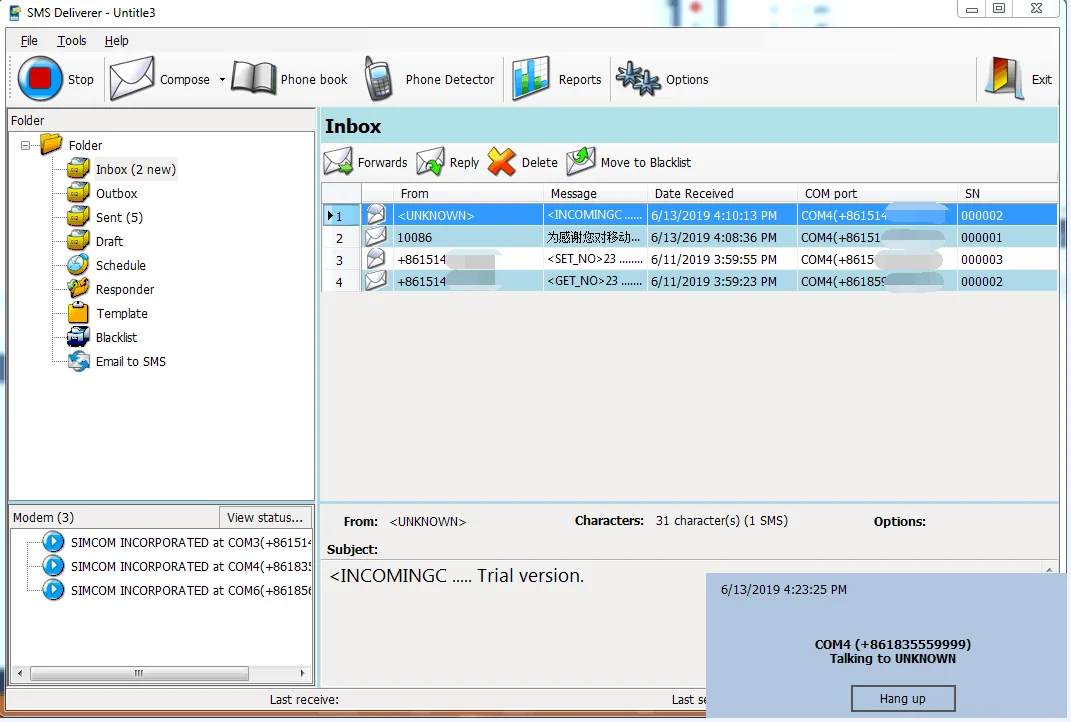Screen dimensions: 1071x722
Task: Delete the selected message with red X
Action: click(x=502, y=162)
